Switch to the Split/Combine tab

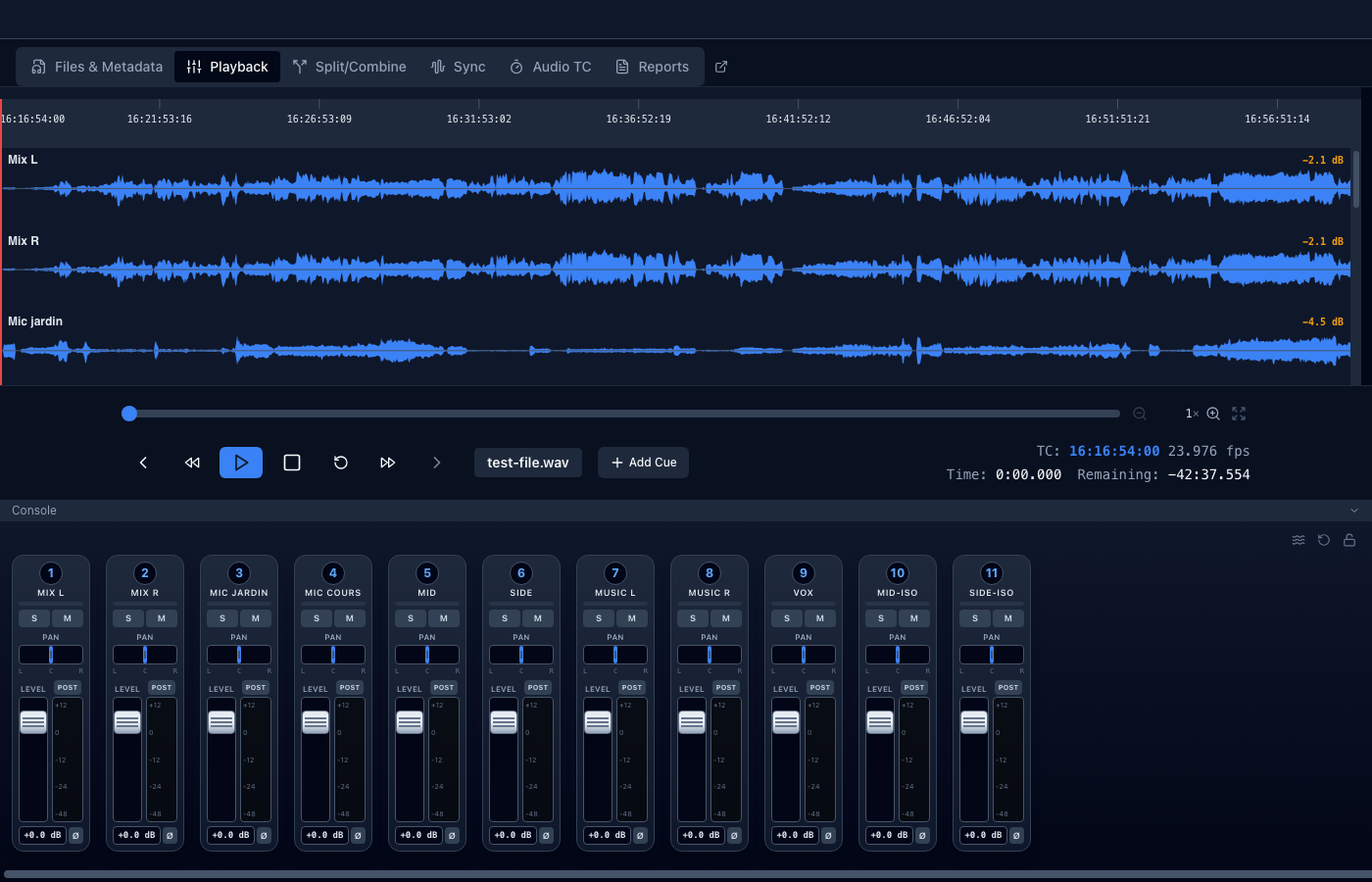[x=349, y=67]
